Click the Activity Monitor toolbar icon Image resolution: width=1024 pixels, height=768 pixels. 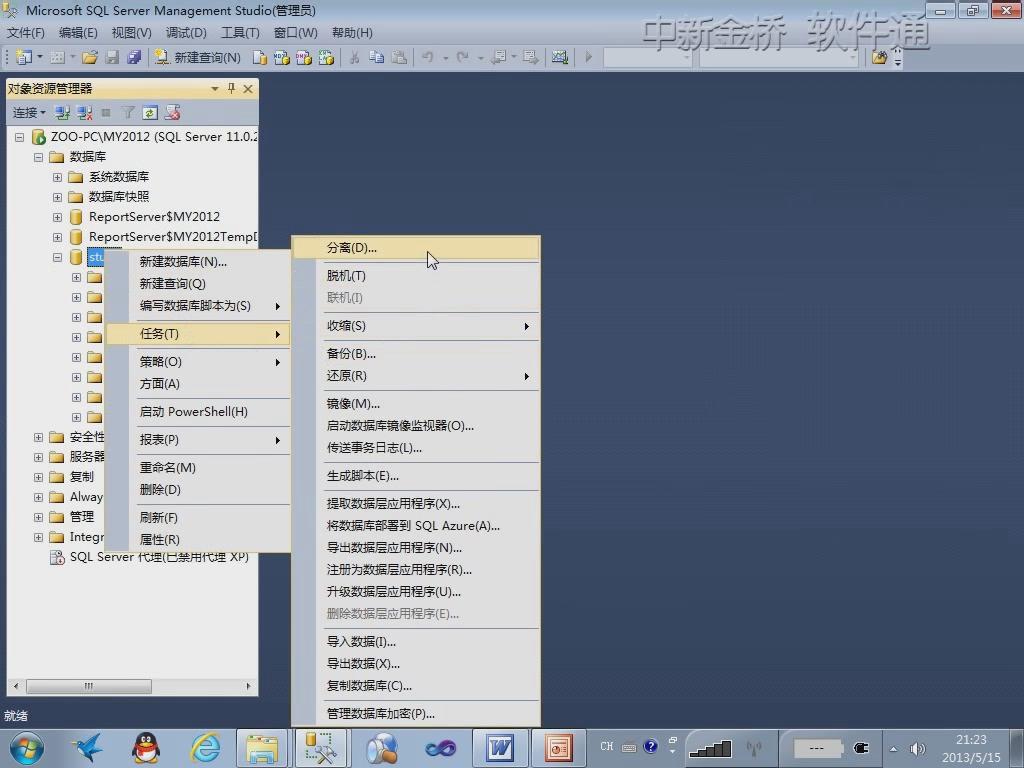pos(560,57)
